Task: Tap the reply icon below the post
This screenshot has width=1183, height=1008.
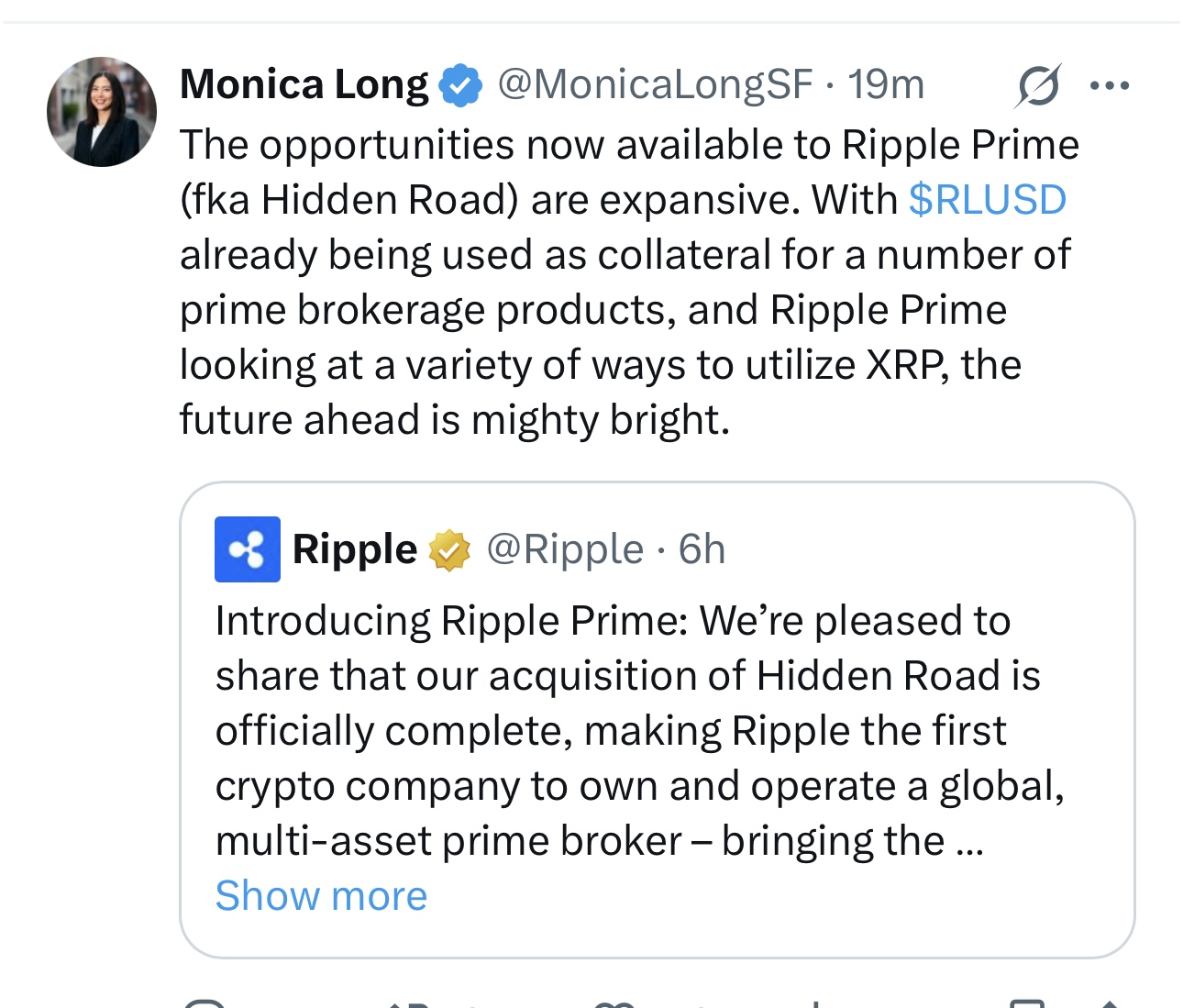Action: [x=204, y=1003]
